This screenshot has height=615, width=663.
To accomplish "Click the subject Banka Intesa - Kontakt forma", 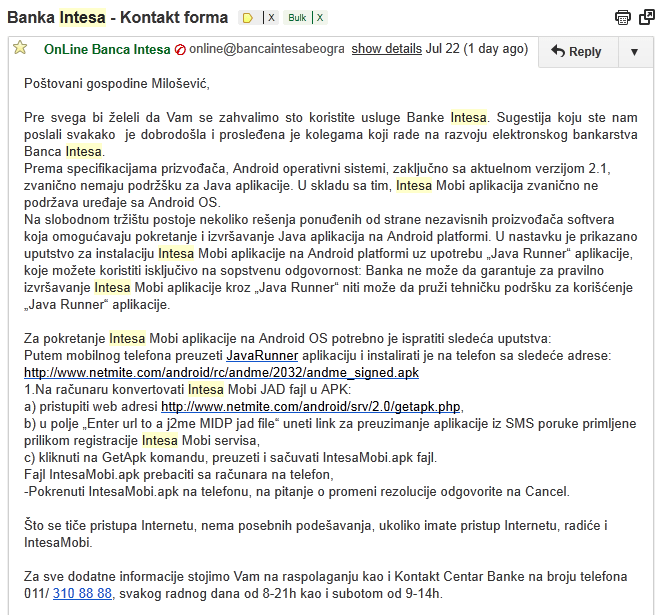I will 118,18.
